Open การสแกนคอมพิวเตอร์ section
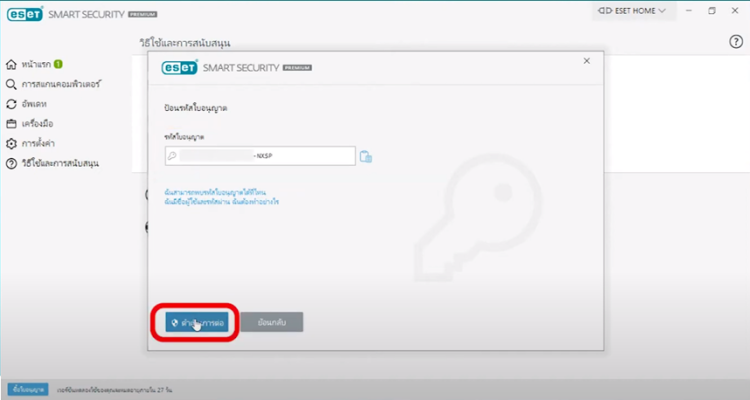Image resolution: width=750 pixels, height=400 pixels. [x=61, y=84]
